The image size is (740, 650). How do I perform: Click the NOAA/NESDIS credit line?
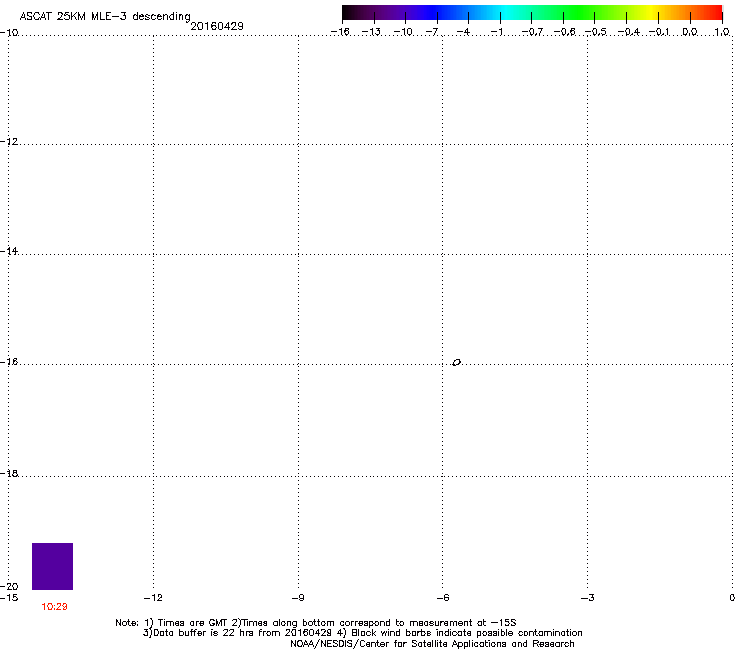[432, 644]
